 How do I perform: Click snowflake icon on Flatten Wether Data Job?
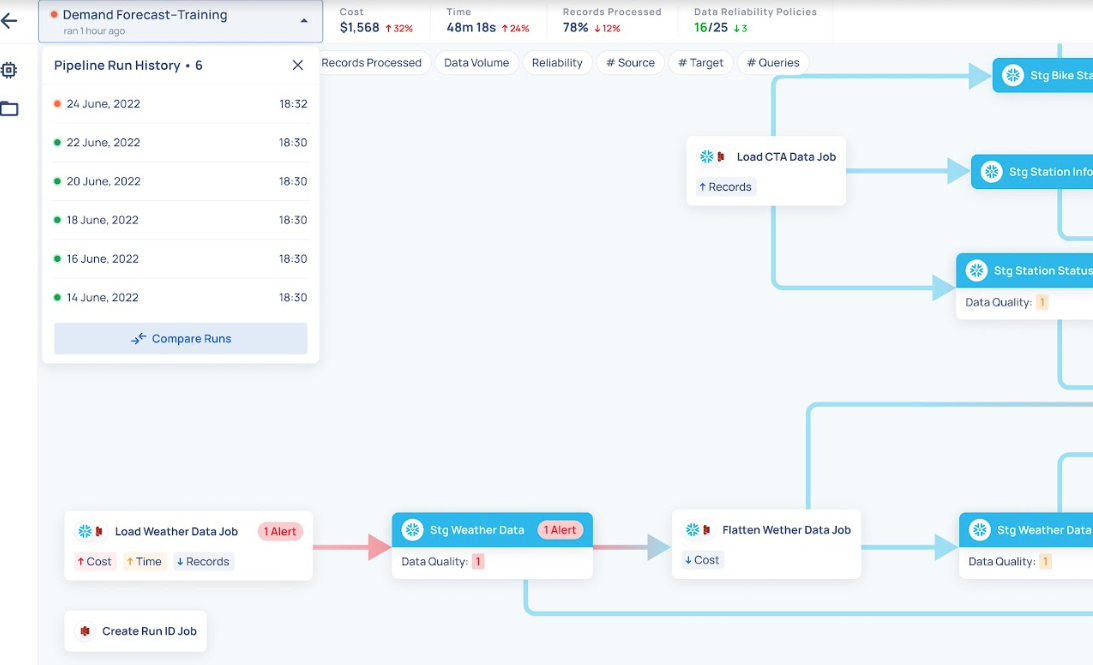tap(692, 530)
